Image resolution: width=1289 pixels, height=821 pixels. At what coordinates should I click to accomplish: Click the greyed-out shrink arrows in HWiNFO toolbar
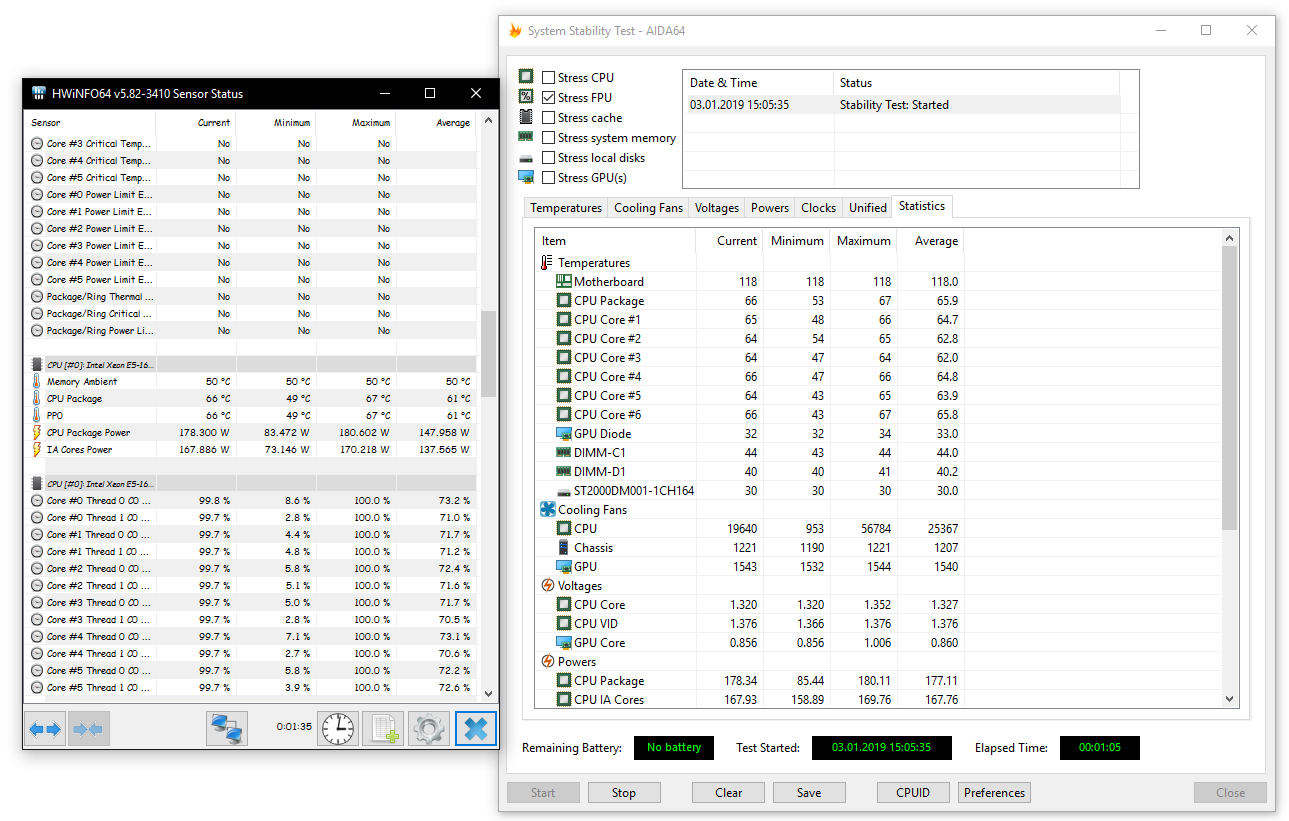[x=88, y=729]
